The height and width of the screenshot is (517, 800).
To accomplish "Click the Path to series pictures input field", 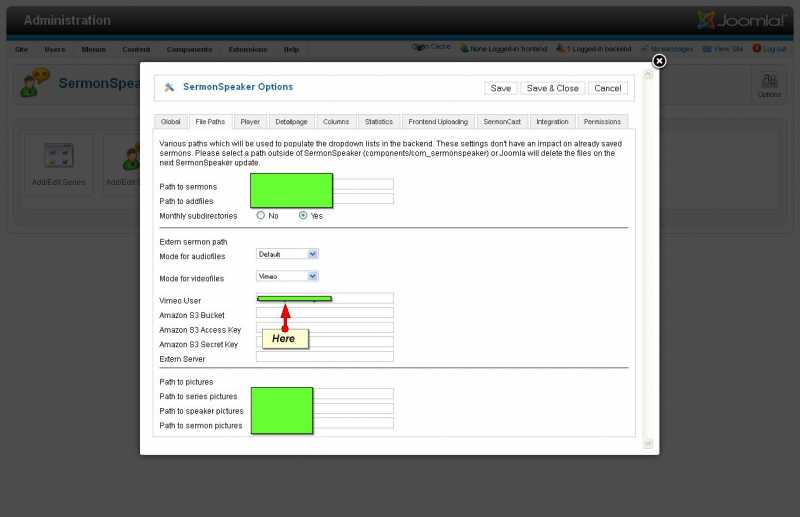I will [324, 393].
